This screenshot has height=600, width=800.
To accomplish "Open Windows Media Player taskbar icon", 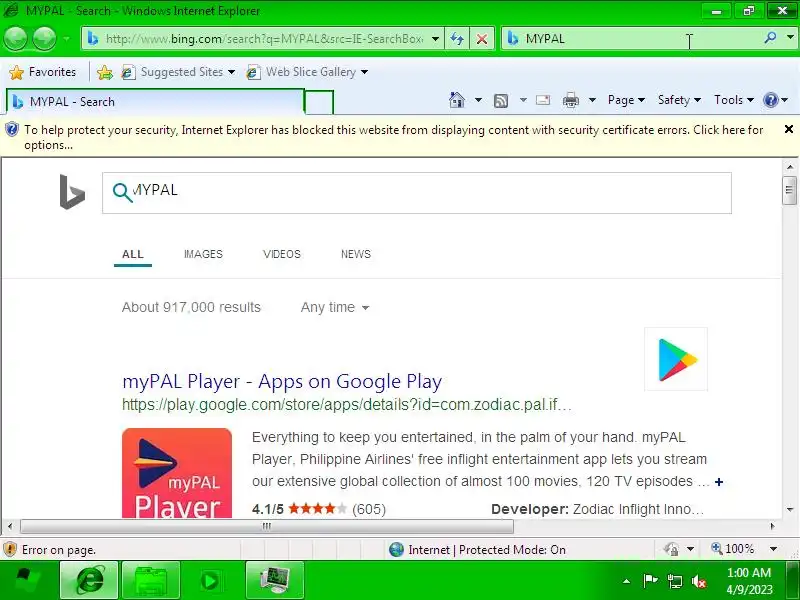I will click(210, 580).
